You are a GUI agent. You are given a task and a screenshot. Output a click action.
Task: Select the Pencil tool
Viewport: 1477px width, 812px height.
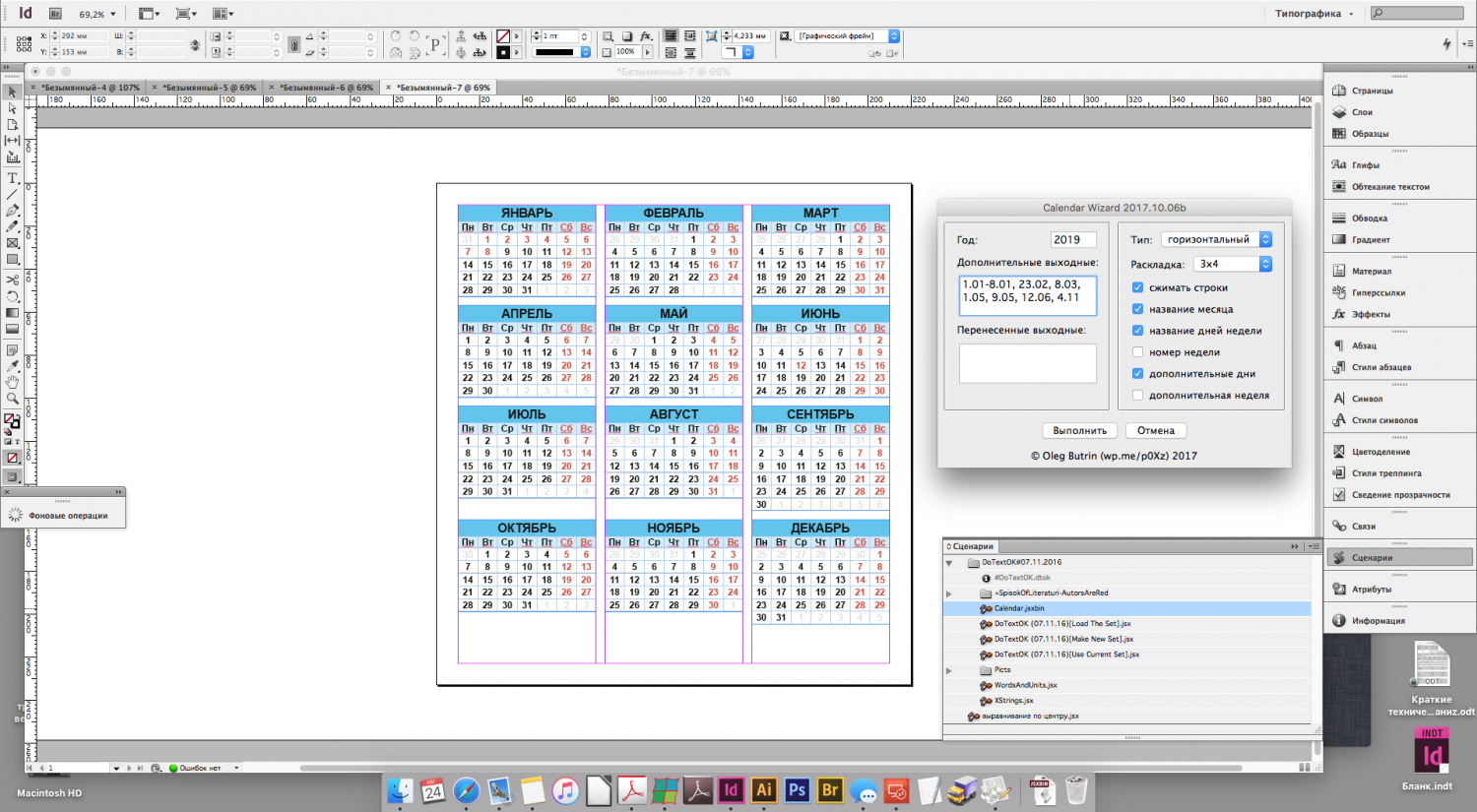tap(13, 226)
